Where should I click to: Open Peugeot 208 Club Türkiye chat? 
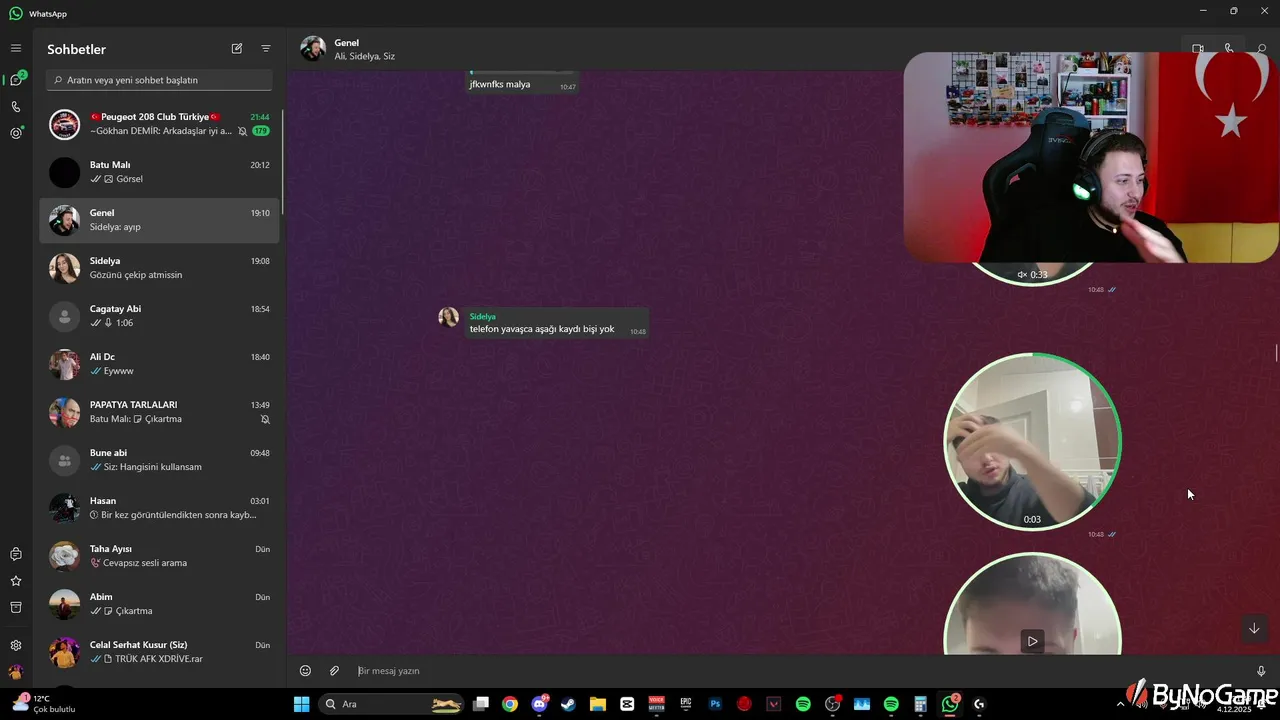click(160, 124)
